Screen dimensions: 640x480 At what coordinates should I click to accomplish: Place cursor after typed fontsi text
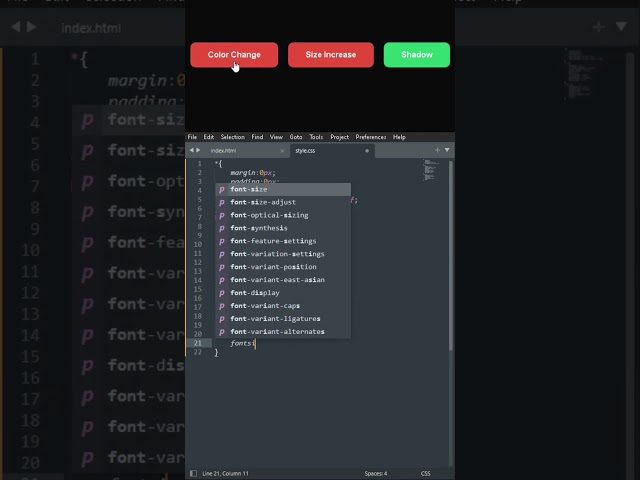coord(255,344)
